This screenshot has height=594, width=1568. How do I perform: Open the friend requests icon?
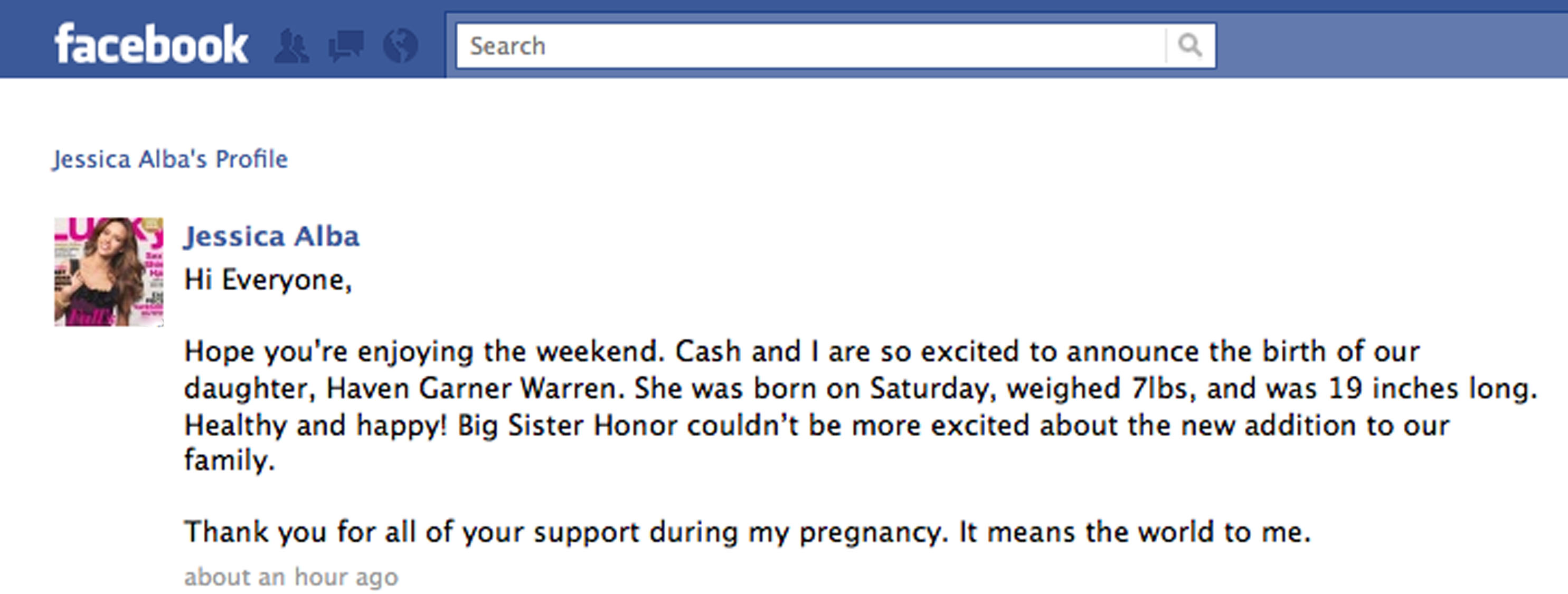click(x=291, y=46)
